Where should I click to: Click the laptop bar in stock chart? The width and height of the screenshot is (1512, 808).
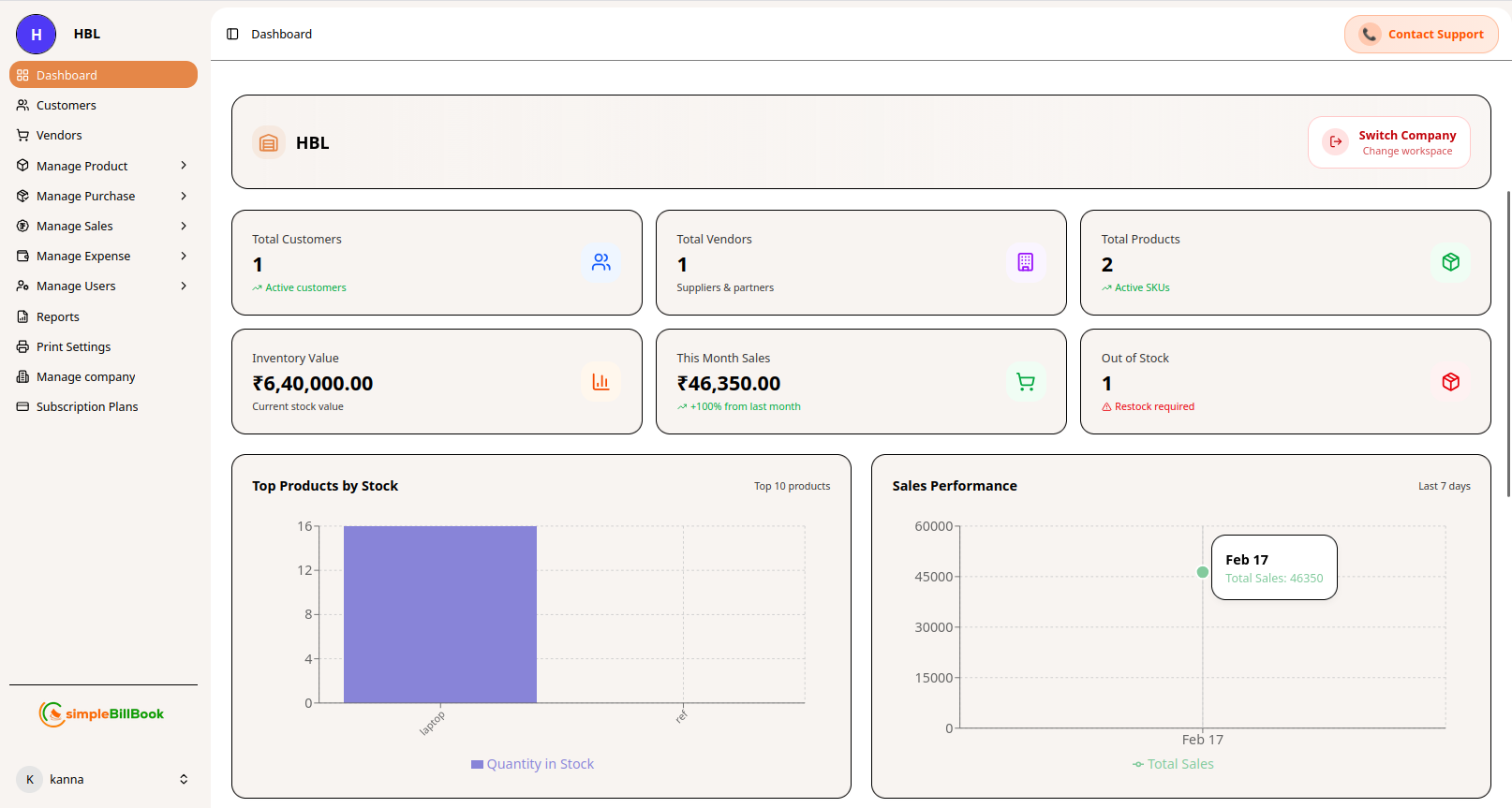tap(439, 614)
